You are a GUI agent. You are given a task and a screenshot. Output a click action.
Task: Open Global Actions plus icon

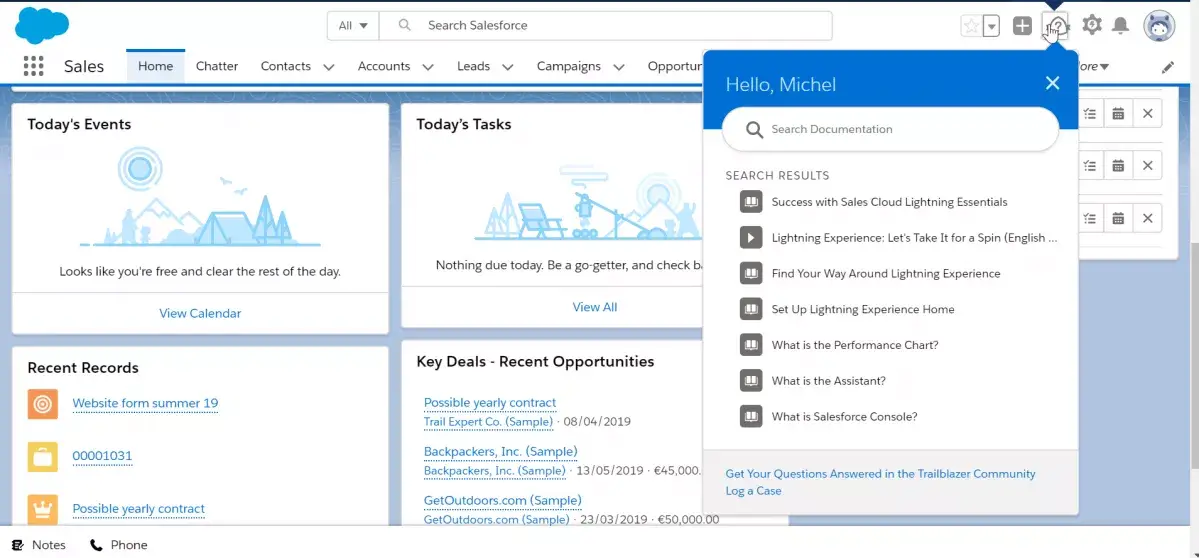(x=1022, y=26)
